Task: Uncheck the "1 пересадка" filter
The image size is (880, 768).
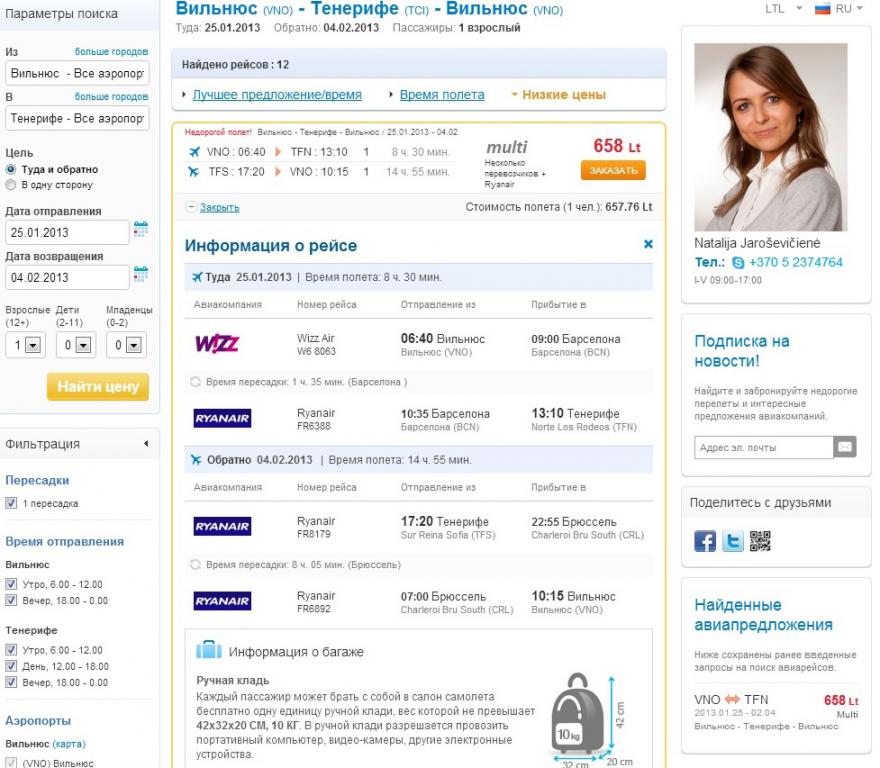Action: [11, 503]
